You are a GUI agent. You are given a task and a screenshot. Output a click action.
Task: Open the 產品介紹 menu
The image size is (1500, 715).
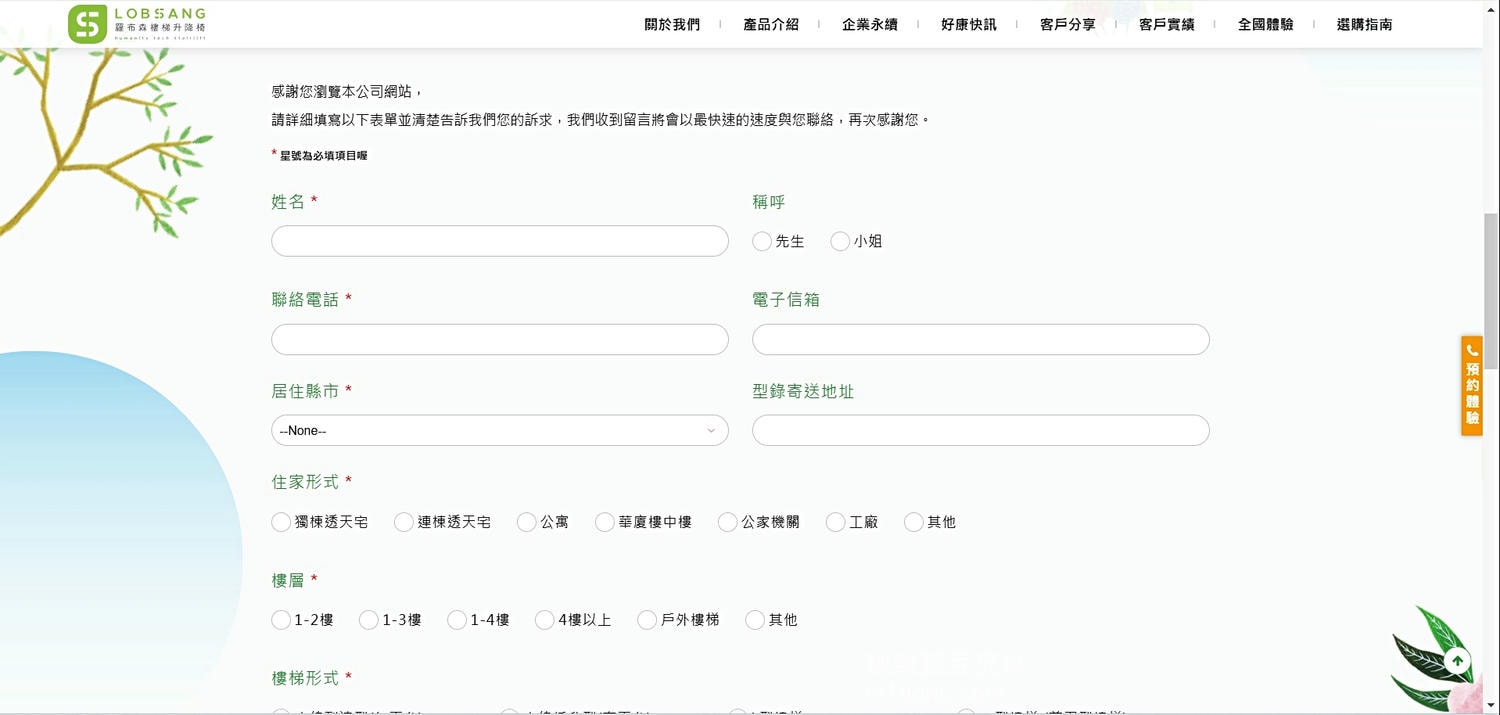tap(771, 24)
